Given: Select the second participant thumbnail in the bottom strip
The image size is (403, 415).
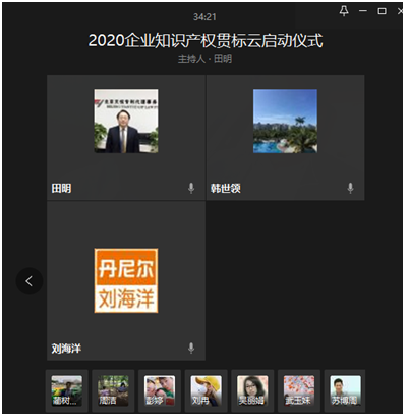Looking at the screenshot, I should click(x=113, y=391).
